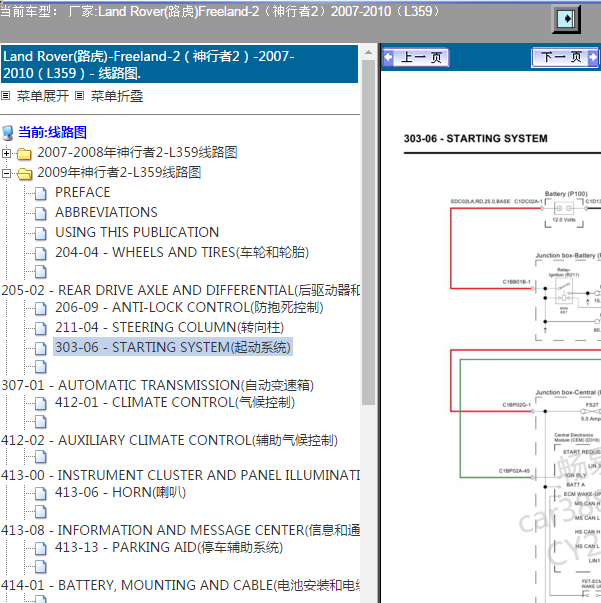Click the Land Rover 线路图 blue title header
The image size is (601, 603).
coord(179,64)
